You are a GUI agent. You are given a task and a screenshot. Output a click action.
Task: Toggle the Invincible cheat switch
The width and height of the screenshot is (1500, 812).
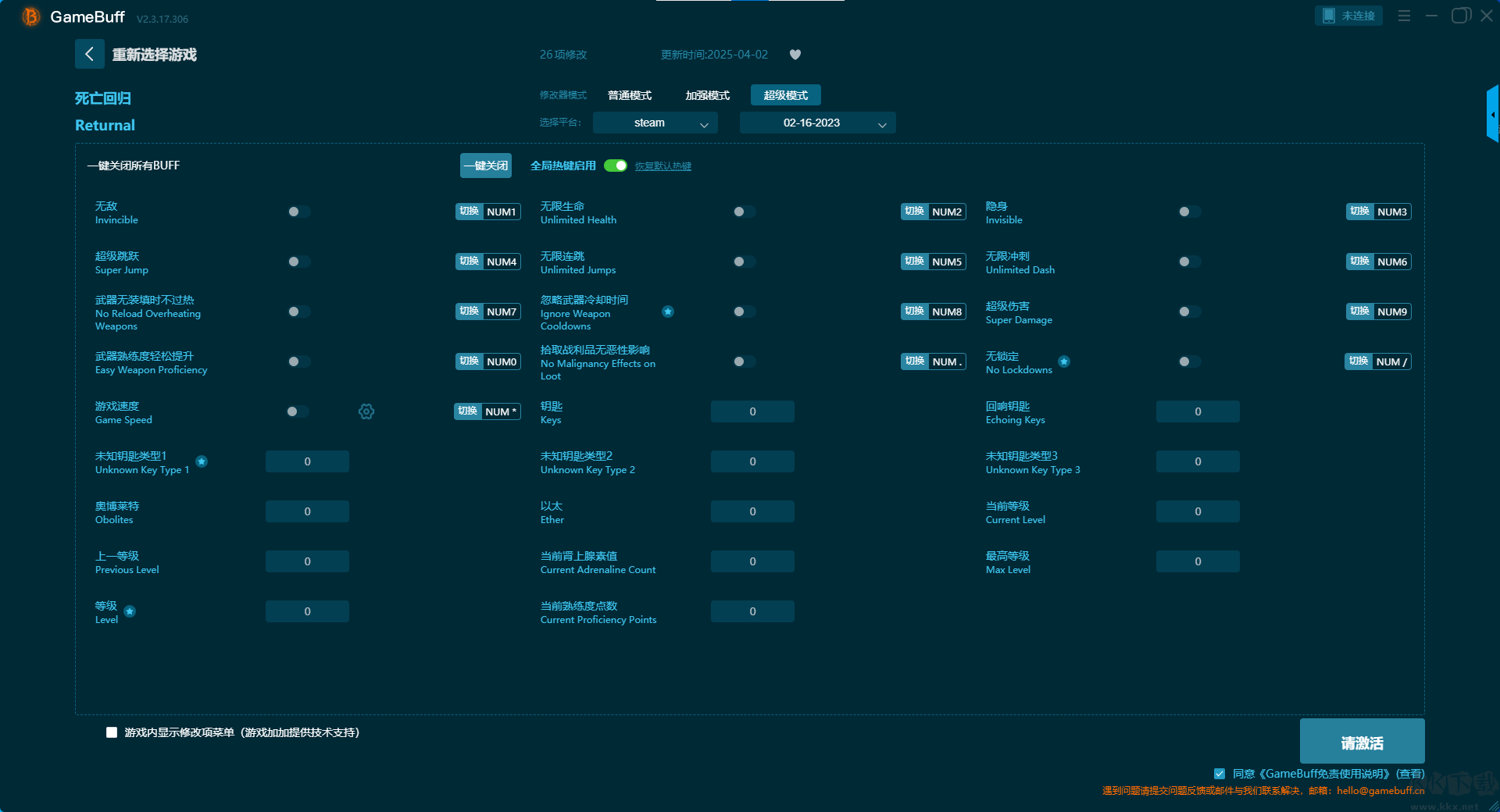tap(298, 212)
